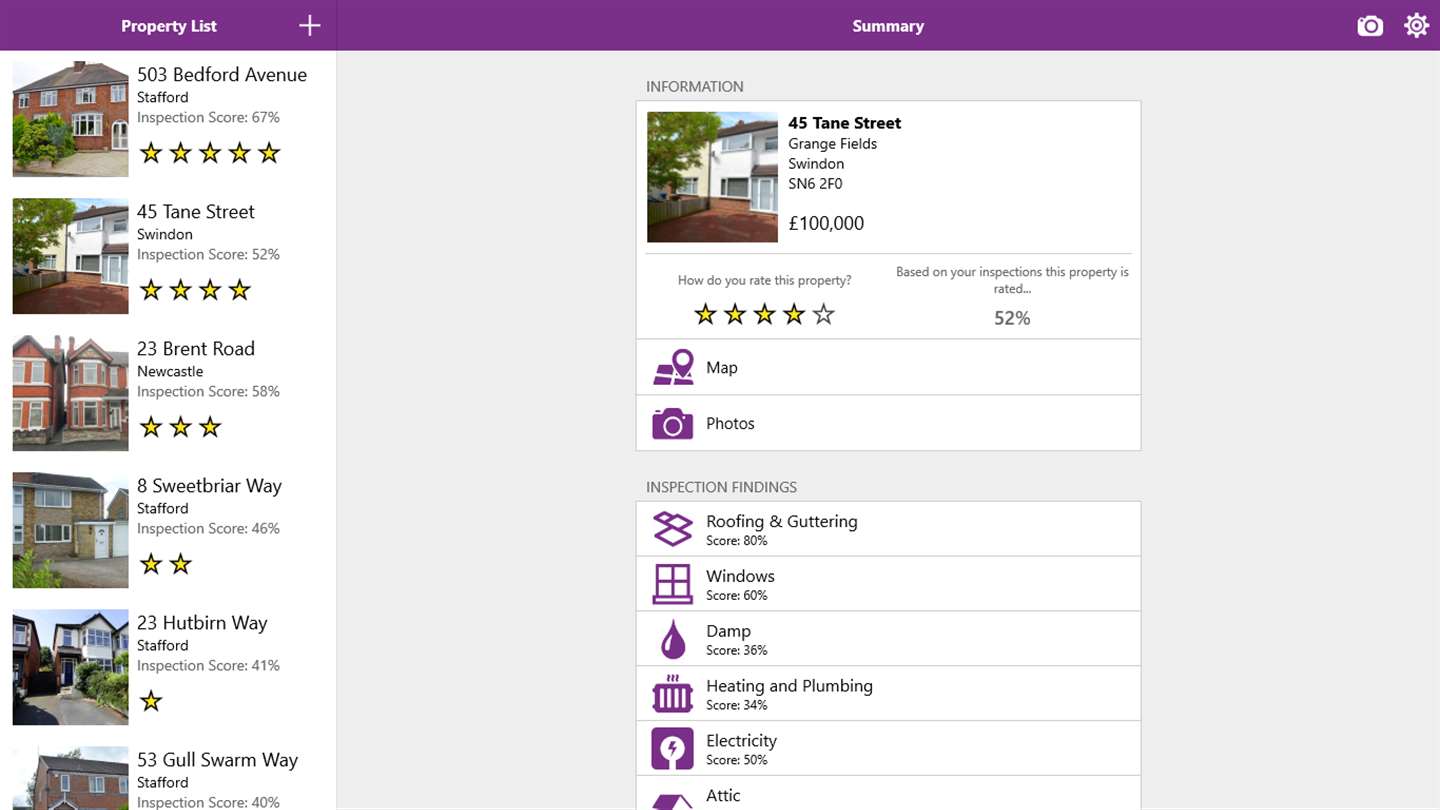Click the 45 Tane Street list star rating
1440x810 pixels.
click(195, 290)
